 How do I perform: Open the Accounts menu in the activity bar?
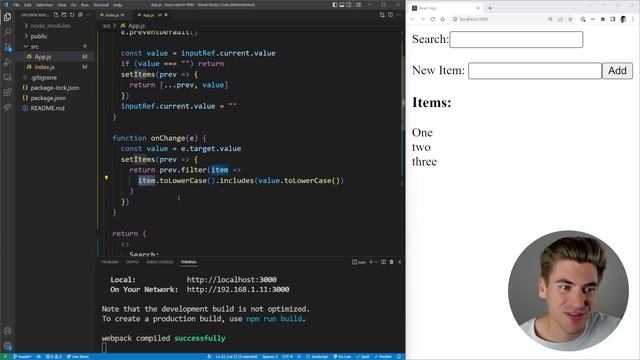click(7, 331)
